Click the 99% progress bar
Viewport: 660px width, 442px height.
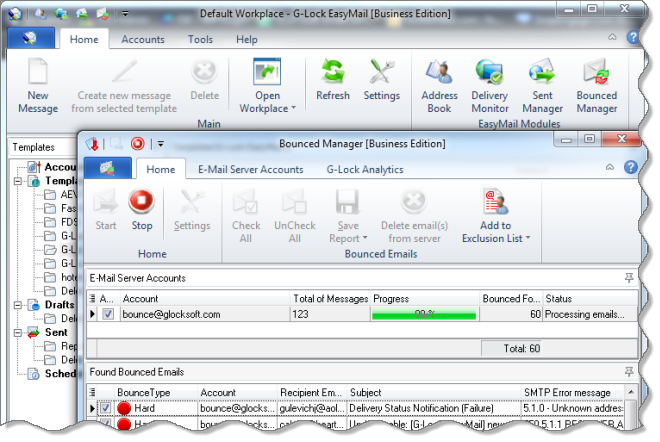(424, 314)
